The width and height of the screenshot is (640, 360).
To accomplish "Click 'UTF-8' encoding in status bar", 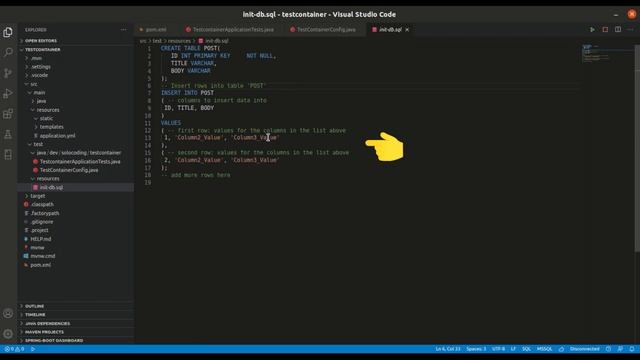I will (x=498, y=349).
